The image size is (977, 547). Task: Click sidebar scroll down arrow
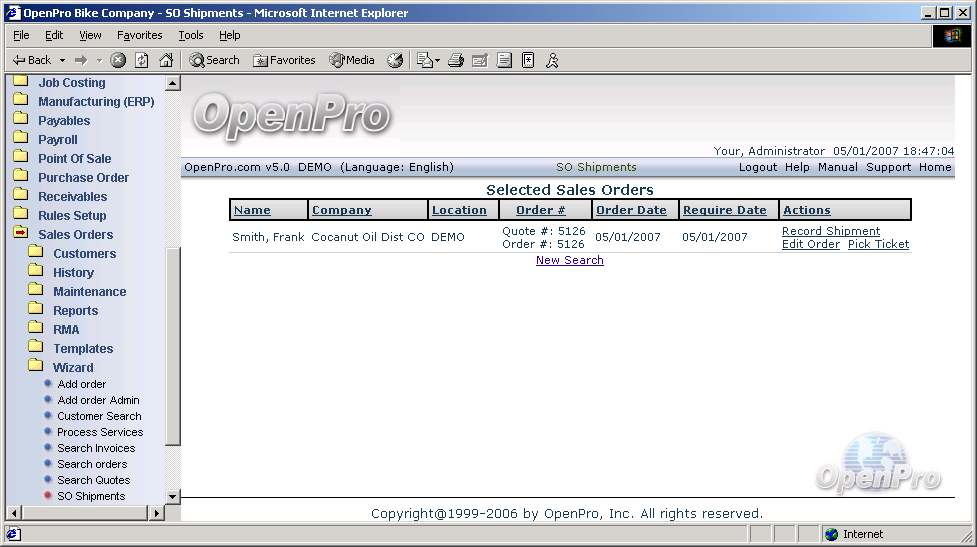(x=172, y=496)
